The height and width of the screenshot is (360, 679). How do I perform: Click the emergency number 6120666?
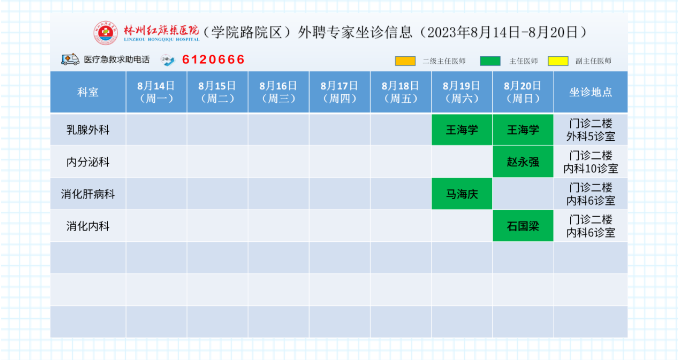point(213,59)
